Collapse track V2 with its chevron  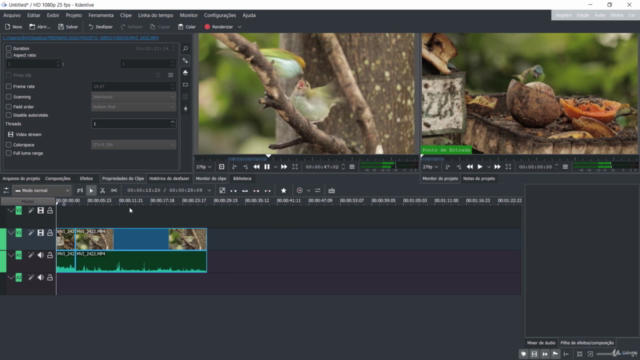point(11,211)
